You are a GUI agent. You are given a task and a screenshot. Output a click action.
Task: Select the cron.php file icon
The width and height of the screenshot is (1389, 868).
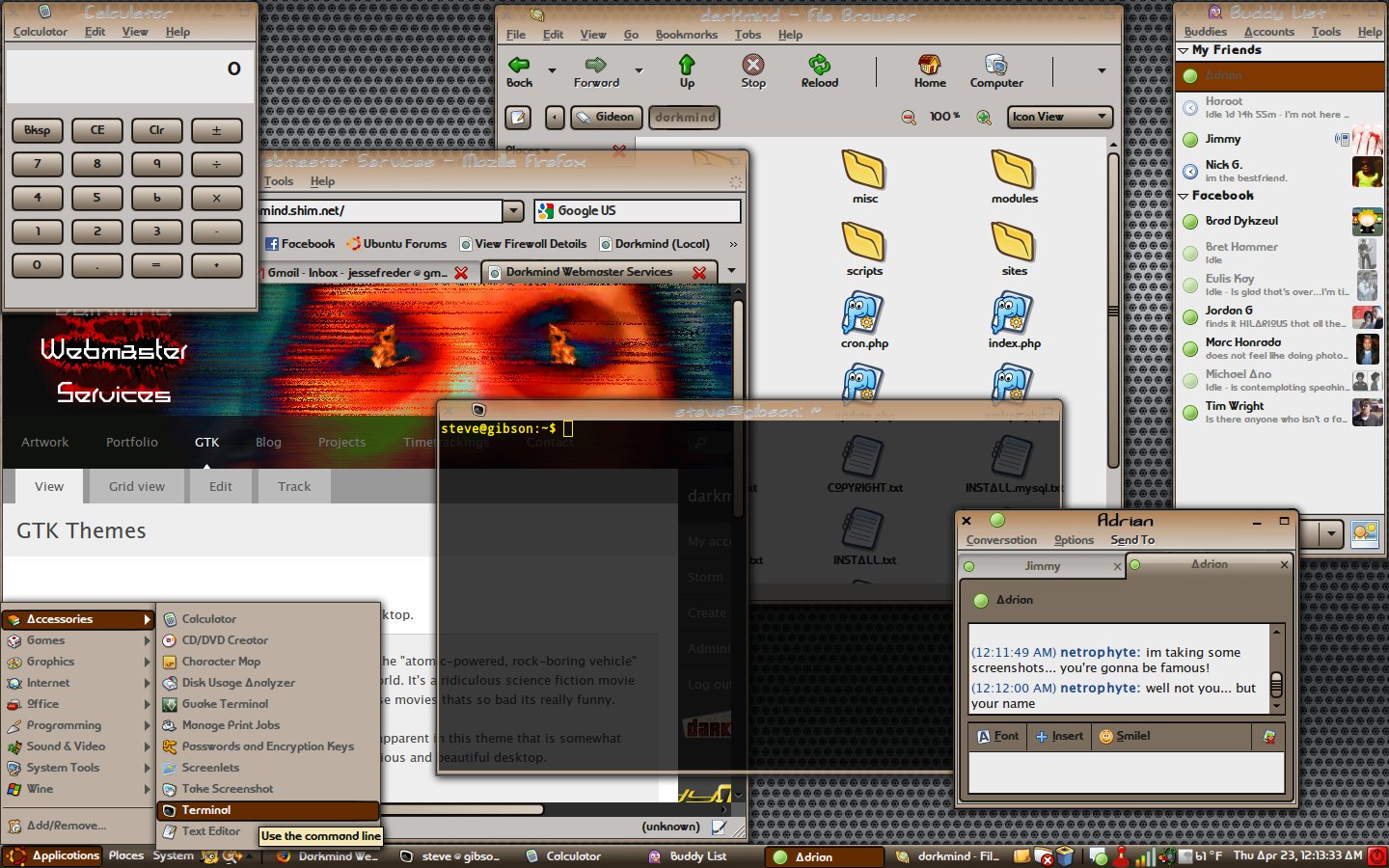point(863,313)
